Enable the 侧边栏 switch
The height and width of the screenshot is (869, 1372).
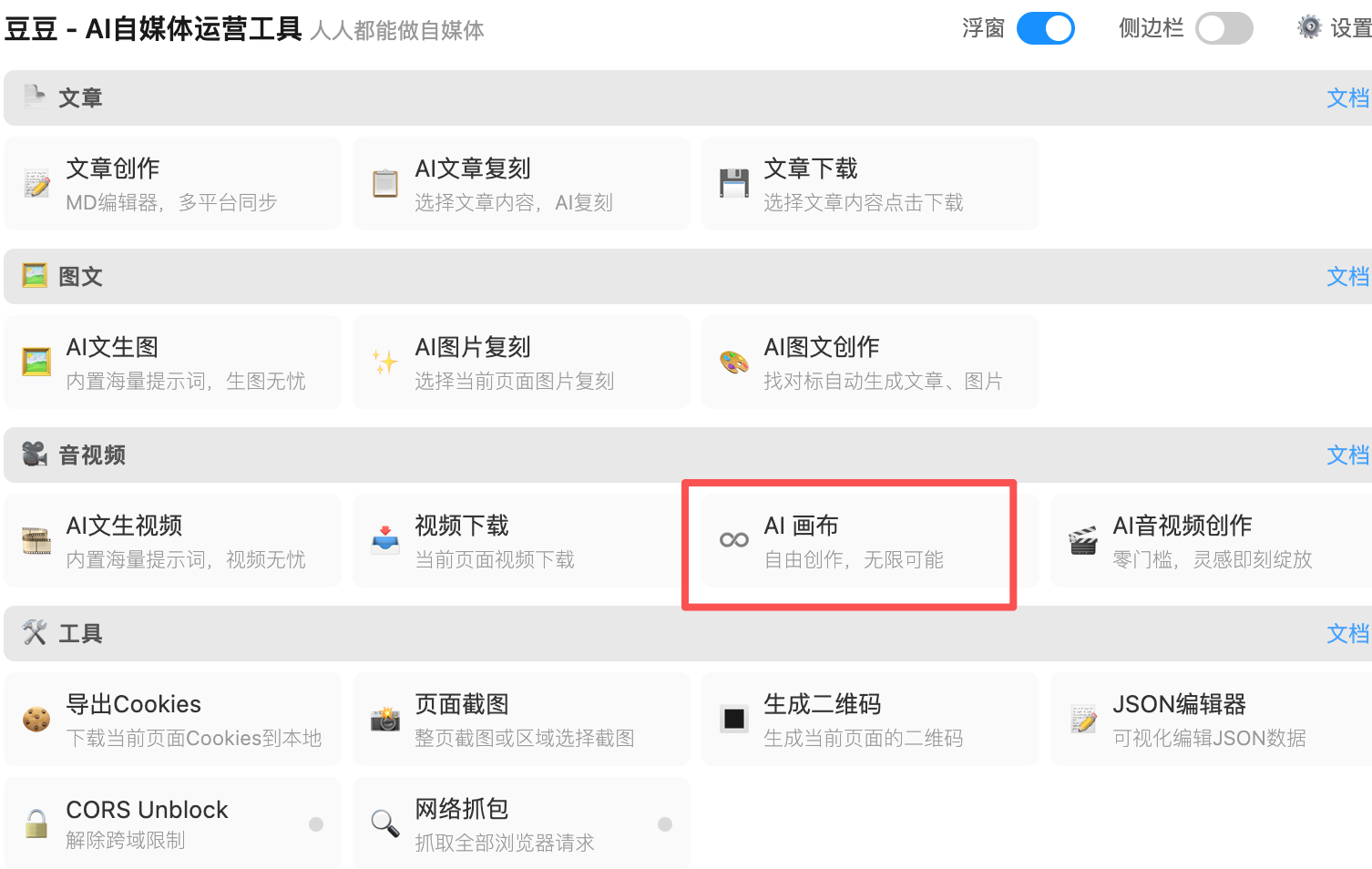(1224, 29)
